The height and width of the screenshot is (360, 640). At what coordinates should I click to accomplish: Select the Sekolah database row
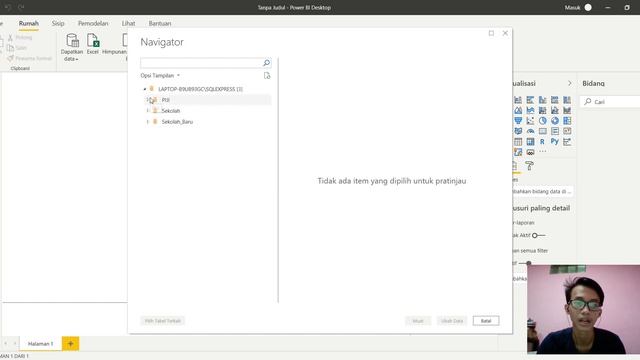click(x=208, y=111)
